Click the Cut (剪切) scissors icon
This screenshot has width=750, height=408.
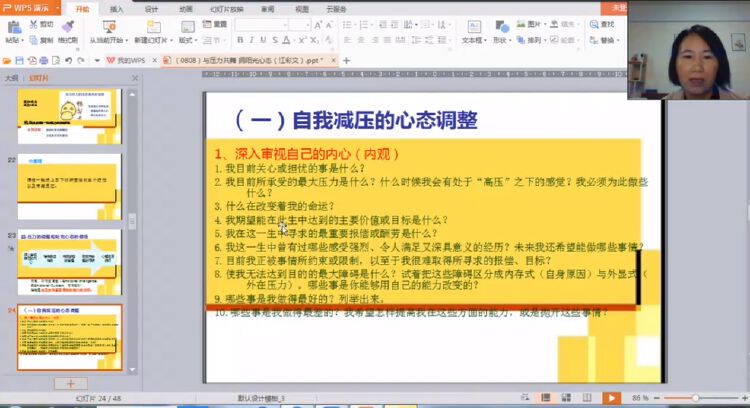click(34, 23)
